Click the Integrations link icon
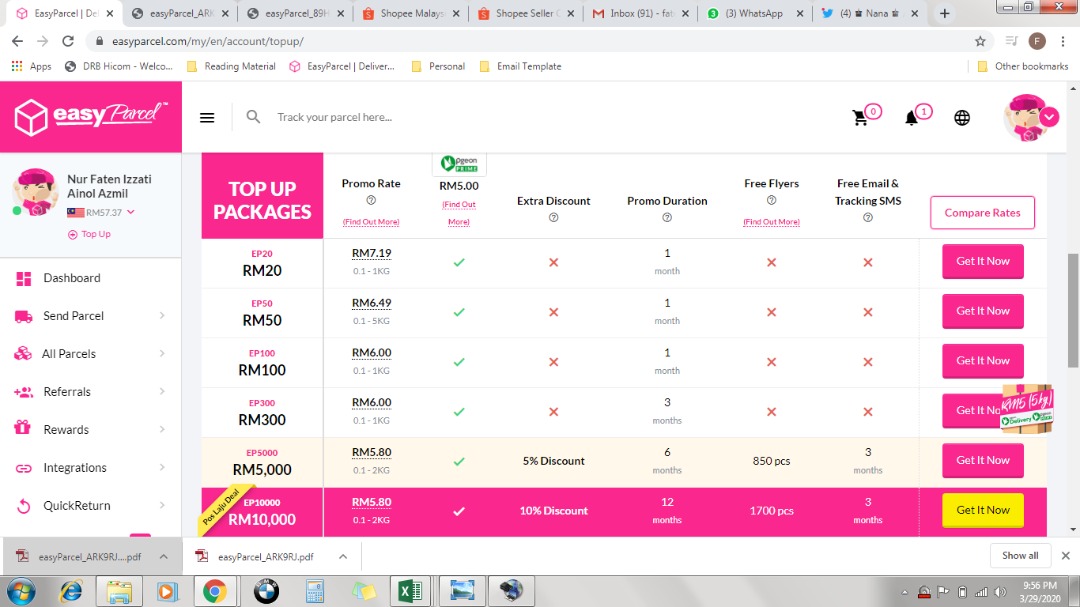The width and height of the screenshot is (1080, 607). 23,468
